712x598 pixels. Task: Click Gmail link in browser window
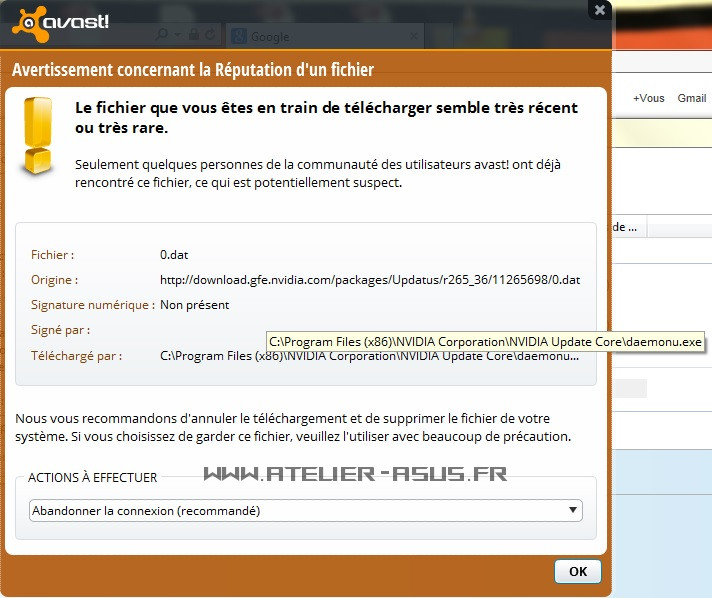point(692,98)
